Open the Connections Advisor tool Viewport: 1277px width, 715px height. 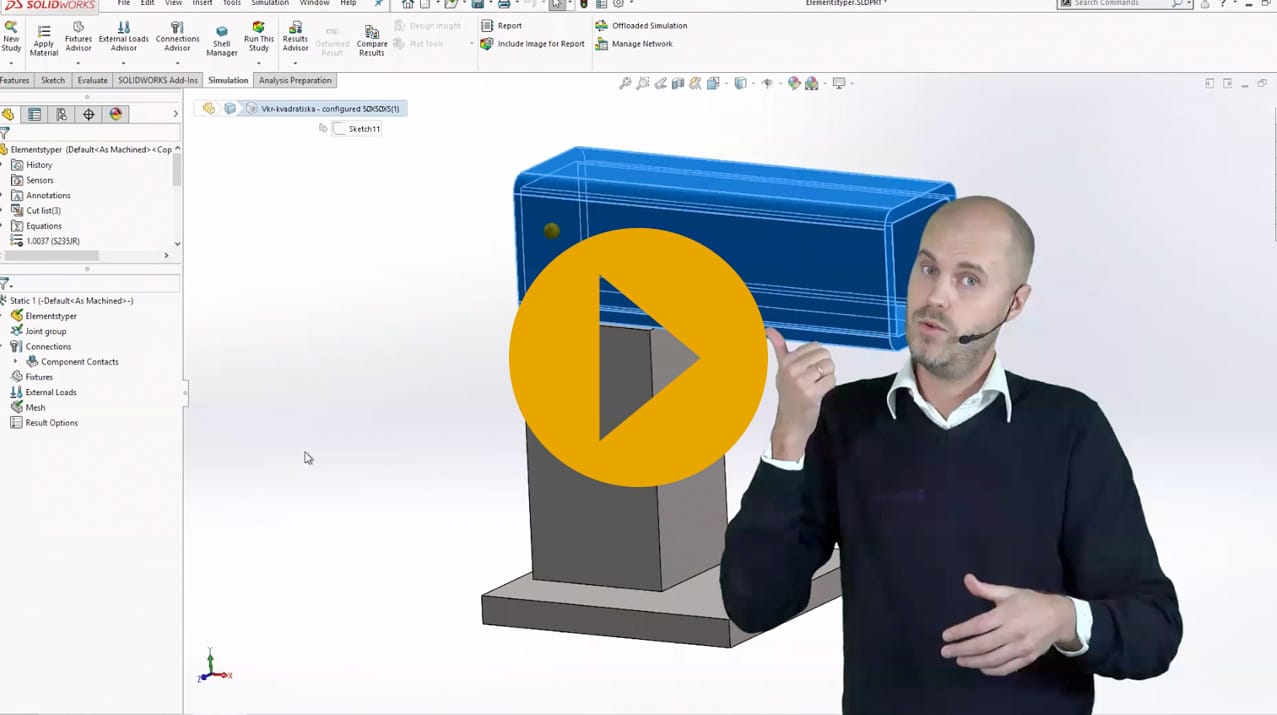[x=177, y=38]
